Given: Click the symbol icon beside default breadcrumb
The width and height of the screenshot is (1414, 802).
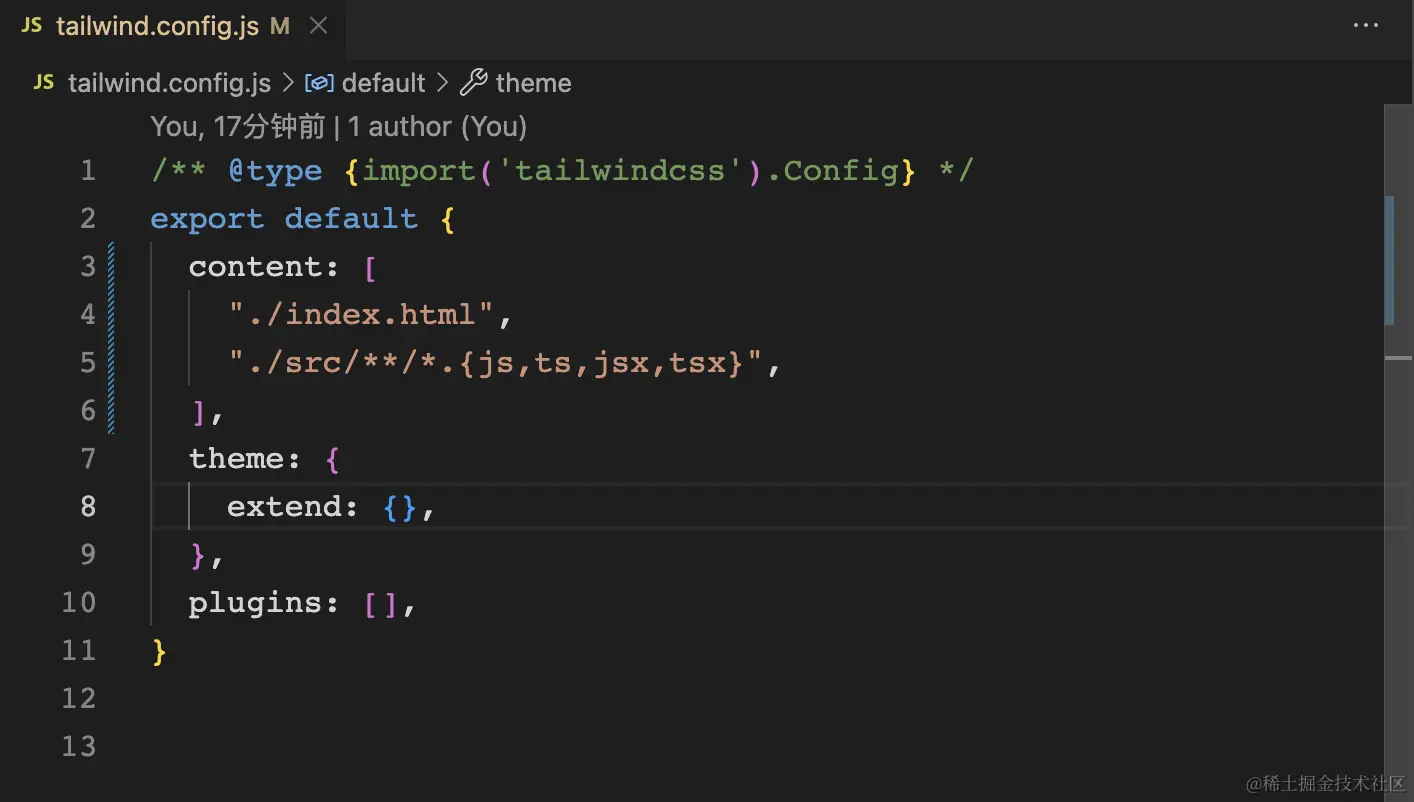Looking at the screenshot, I should tap(319, 83).
